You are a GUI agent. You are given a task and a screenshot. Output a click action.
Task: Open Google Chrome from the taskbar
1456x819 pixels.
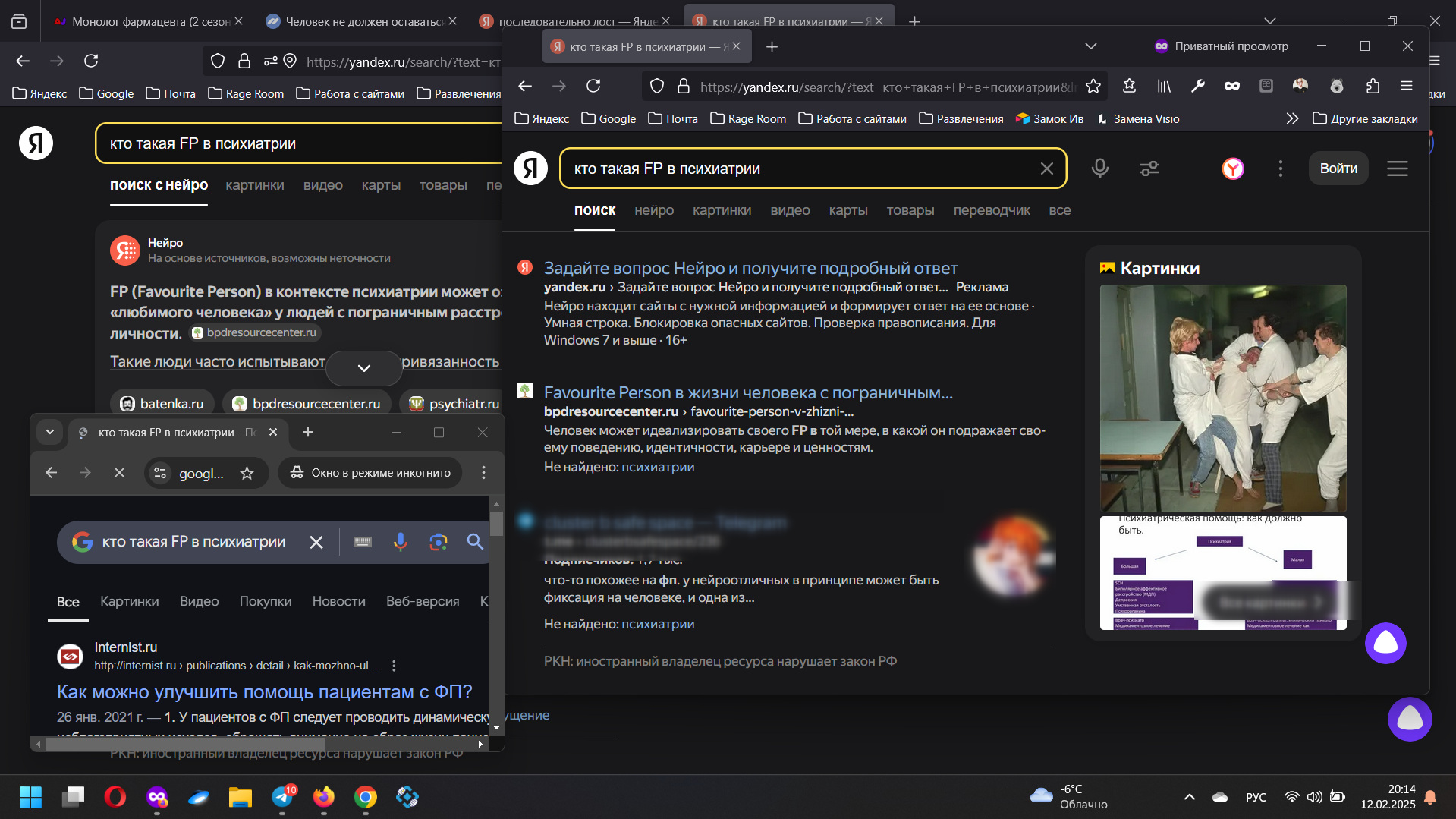[366, 797]
